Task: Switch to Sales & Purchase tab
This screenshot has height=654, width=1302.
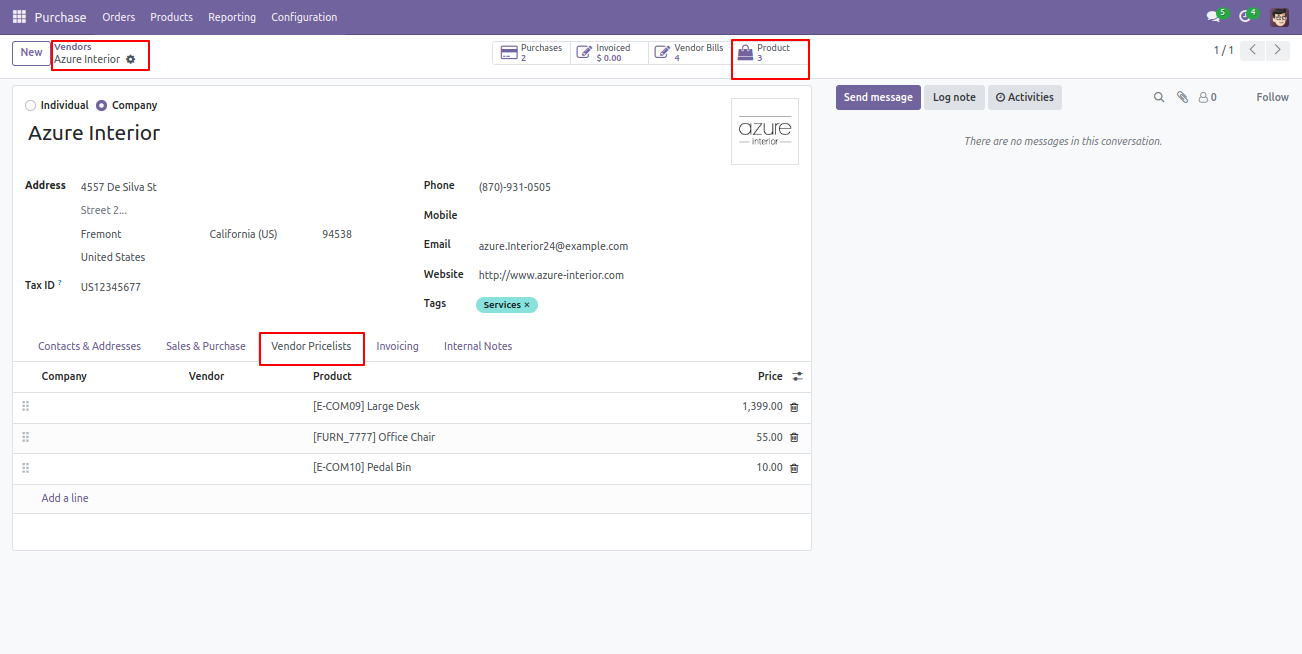Action: (x=206, y=346)
